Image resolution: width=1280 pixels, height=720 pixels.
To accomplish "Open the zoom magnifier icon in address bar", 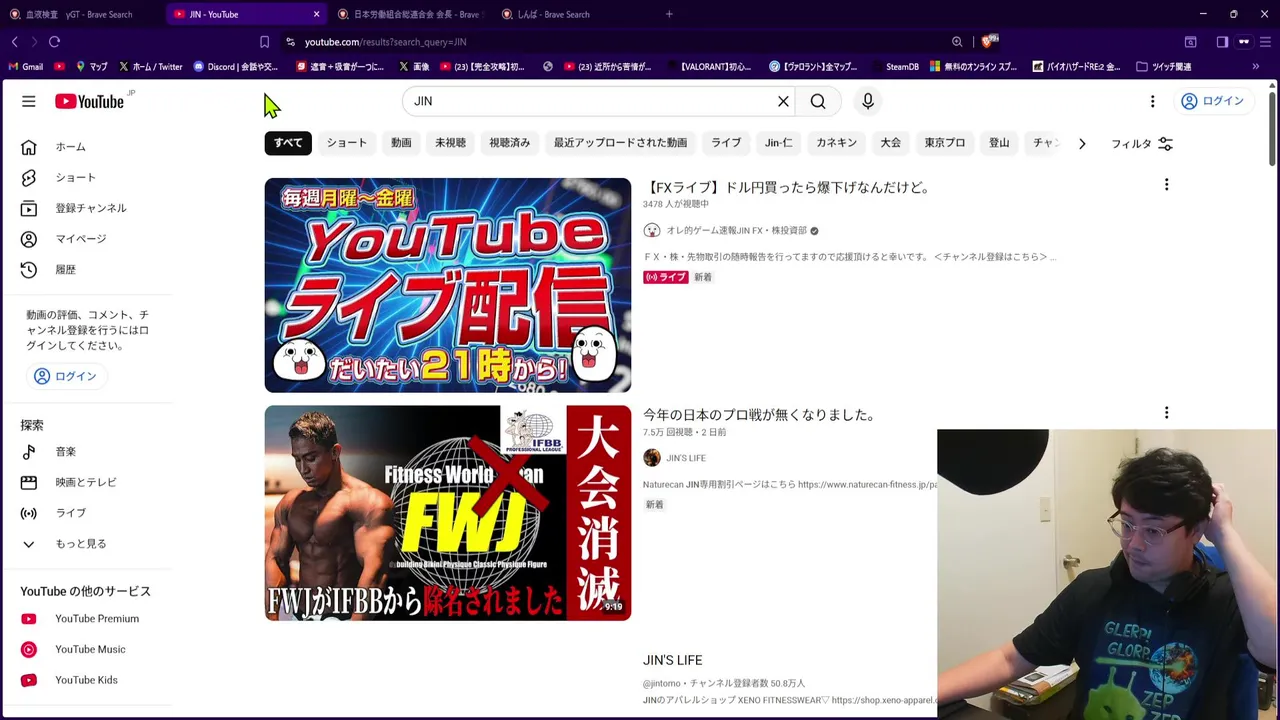I will pos(957,42).
